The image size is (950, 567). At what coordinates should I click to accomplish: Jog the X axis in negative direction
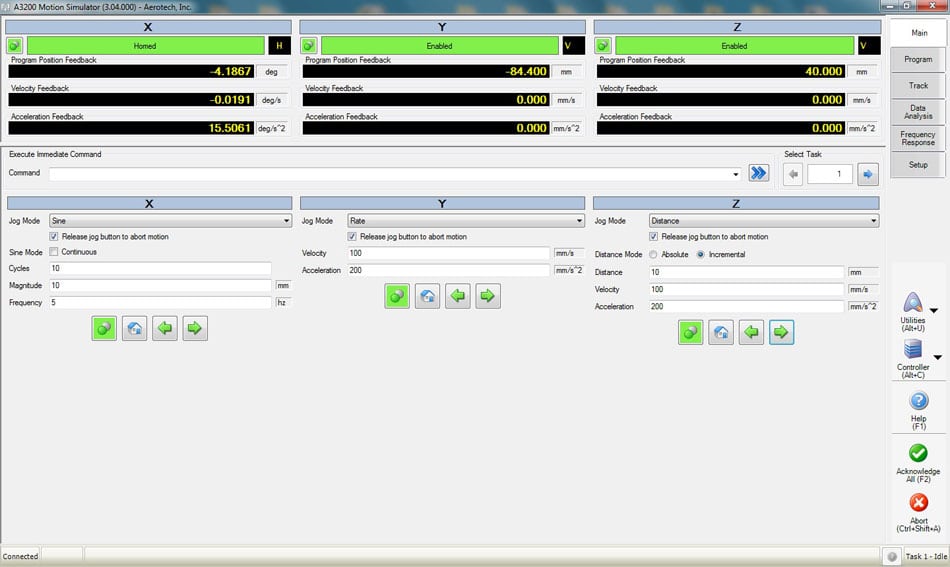pyautogui.click(x=165, y=328)
